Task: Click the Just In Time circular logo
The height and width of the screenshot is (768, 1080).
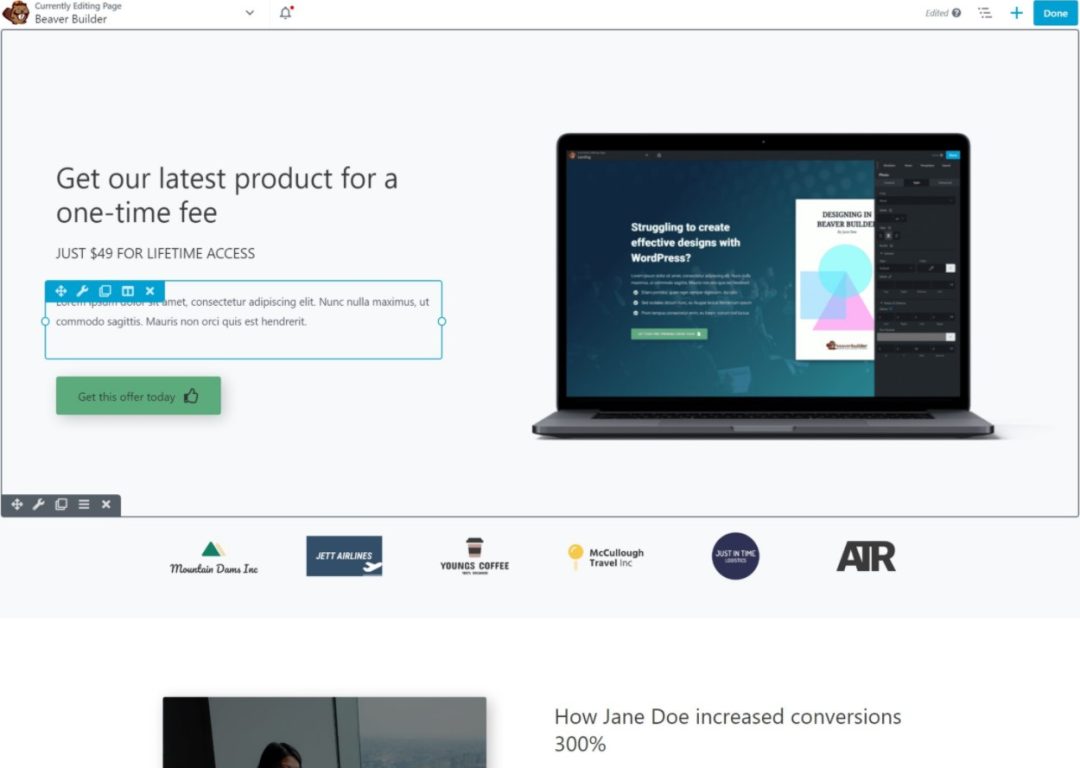Action: pyautogui.click(x=736, y=556)
